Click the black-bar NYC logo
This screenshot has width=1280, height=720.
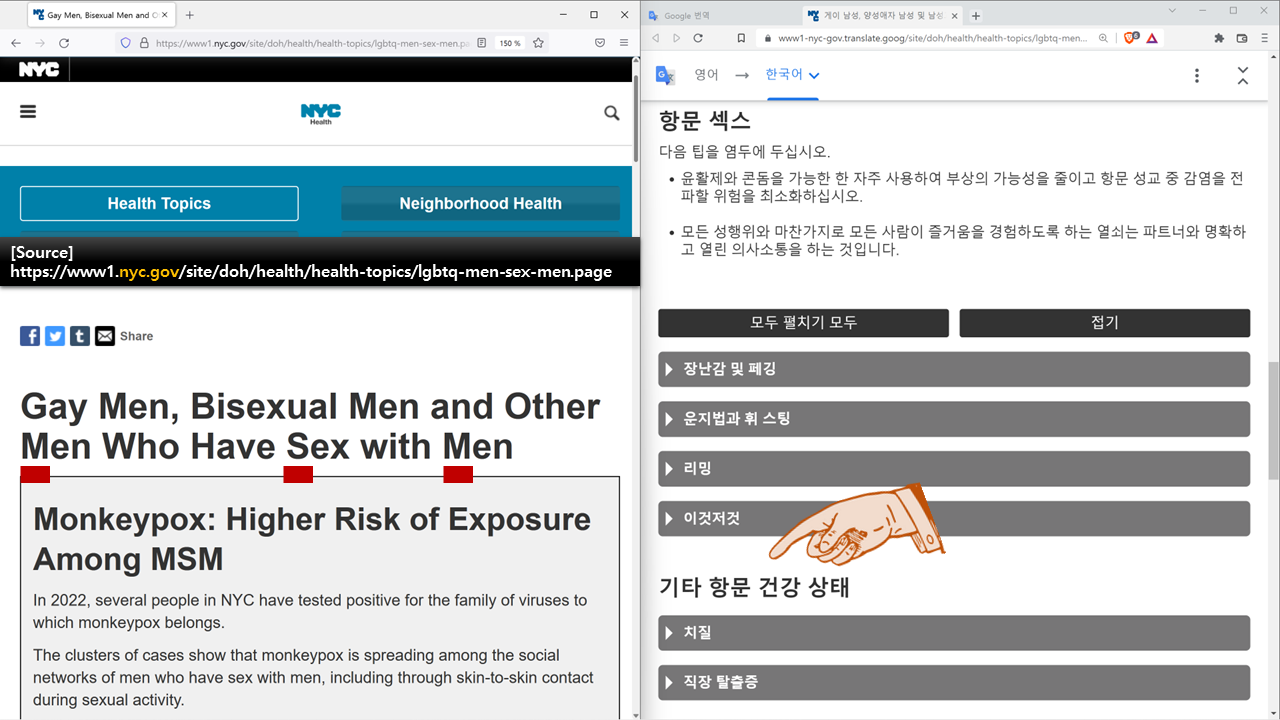pos(39,70)
